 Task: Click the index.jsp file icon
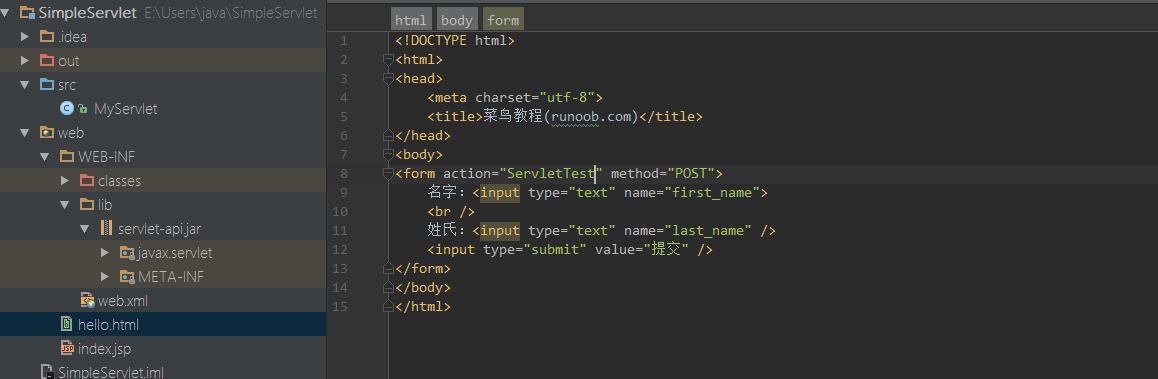[x=67, y=348]
